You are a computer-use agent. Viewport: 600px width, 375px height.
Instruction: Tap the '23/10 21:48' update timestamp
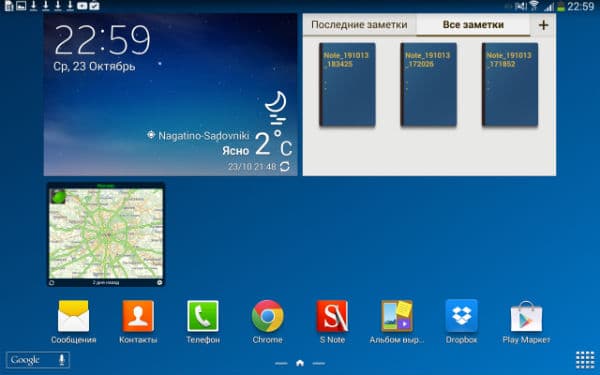click(252, 167)
